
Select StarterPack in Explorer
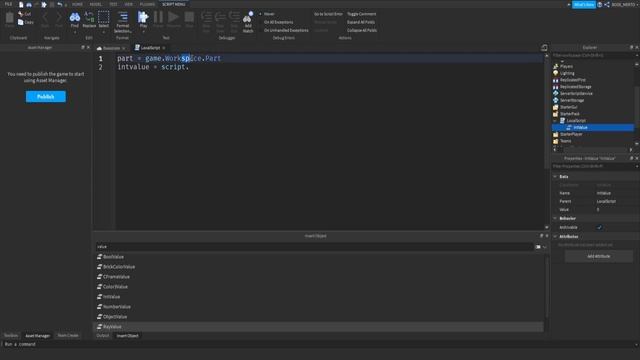coord(570,114)
